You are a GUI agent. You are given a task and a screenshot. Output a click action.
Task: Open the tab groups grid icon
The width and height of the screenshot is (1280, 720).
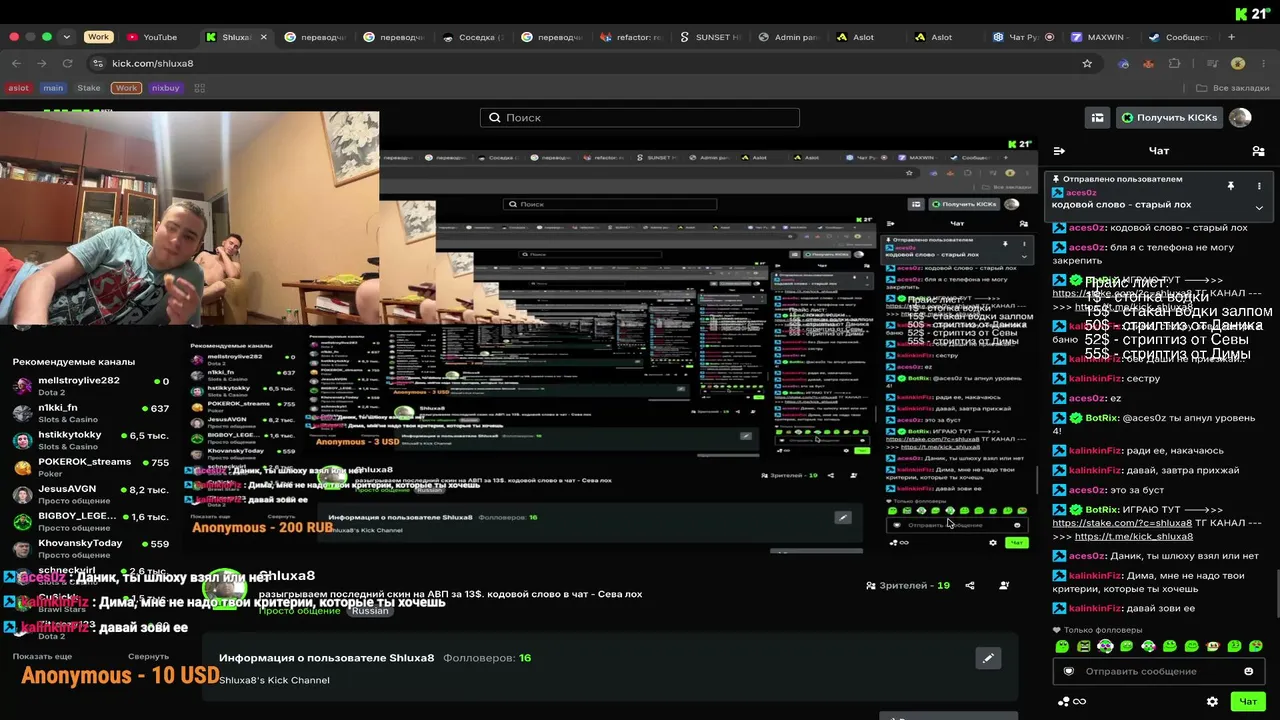pyautogui.click(x=199, y=88)
